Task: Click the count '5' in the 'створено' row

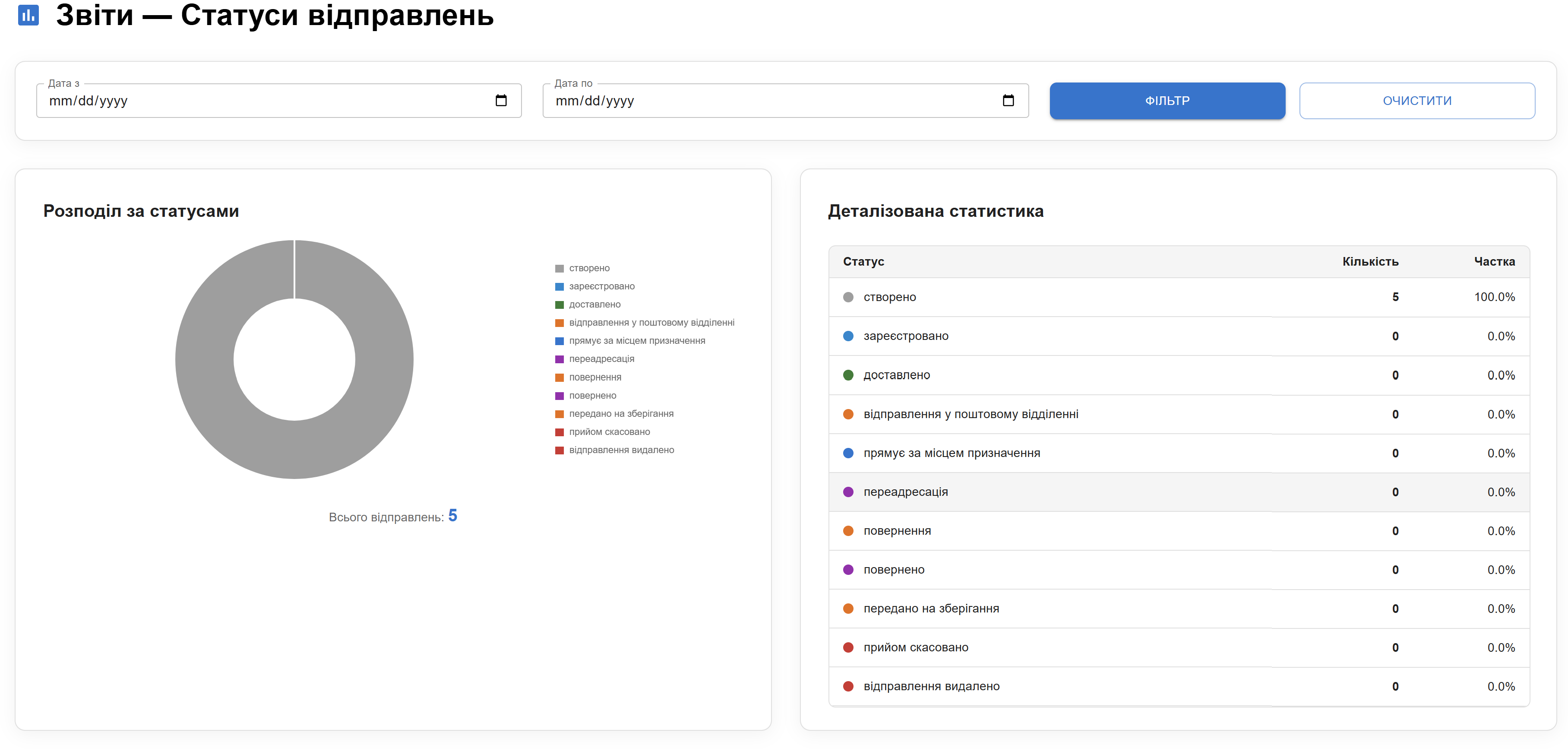Action: click(1395, 297)
